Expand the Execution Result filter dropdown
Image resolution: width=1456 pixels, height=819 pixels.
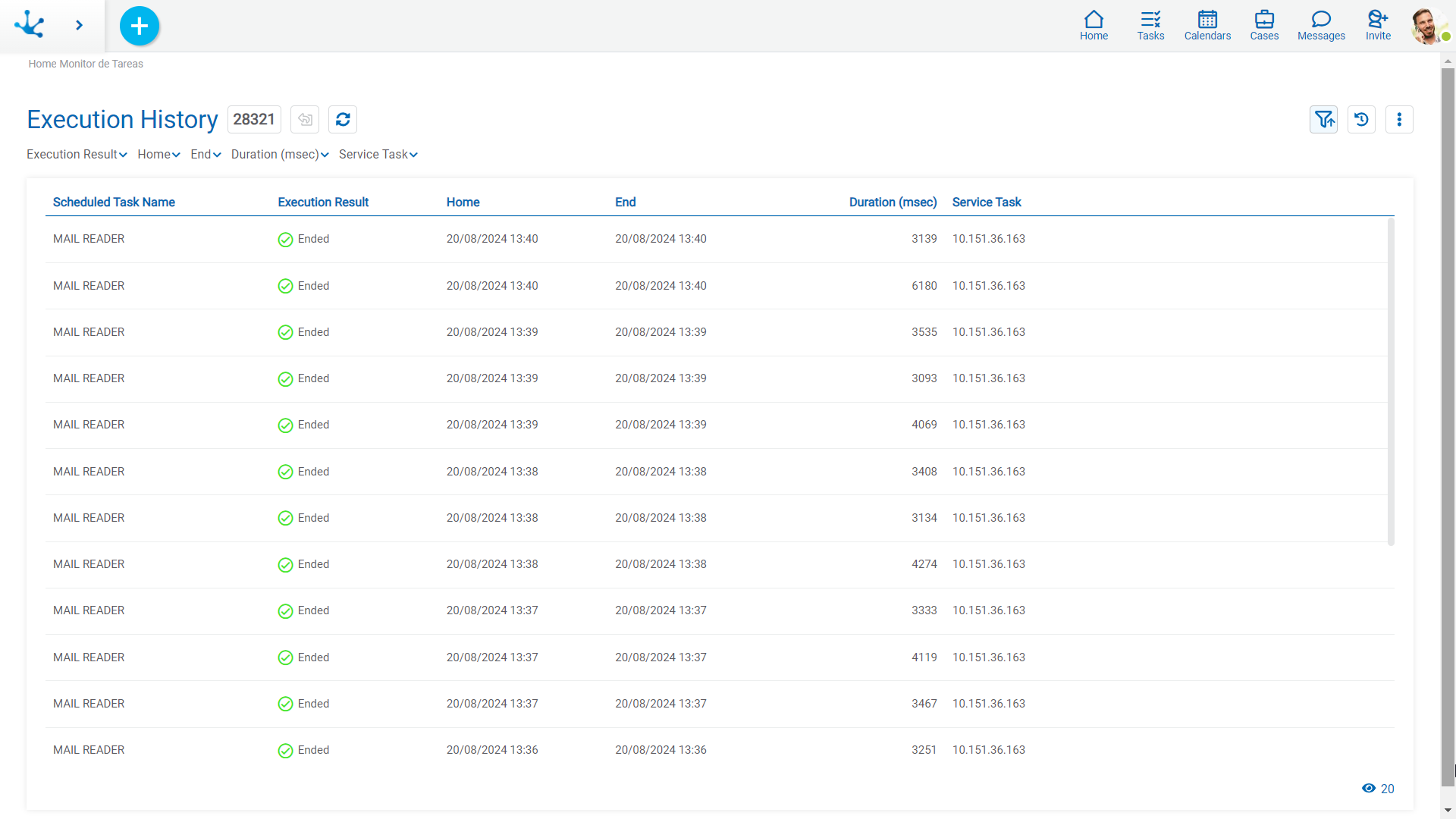pos(76,154)
